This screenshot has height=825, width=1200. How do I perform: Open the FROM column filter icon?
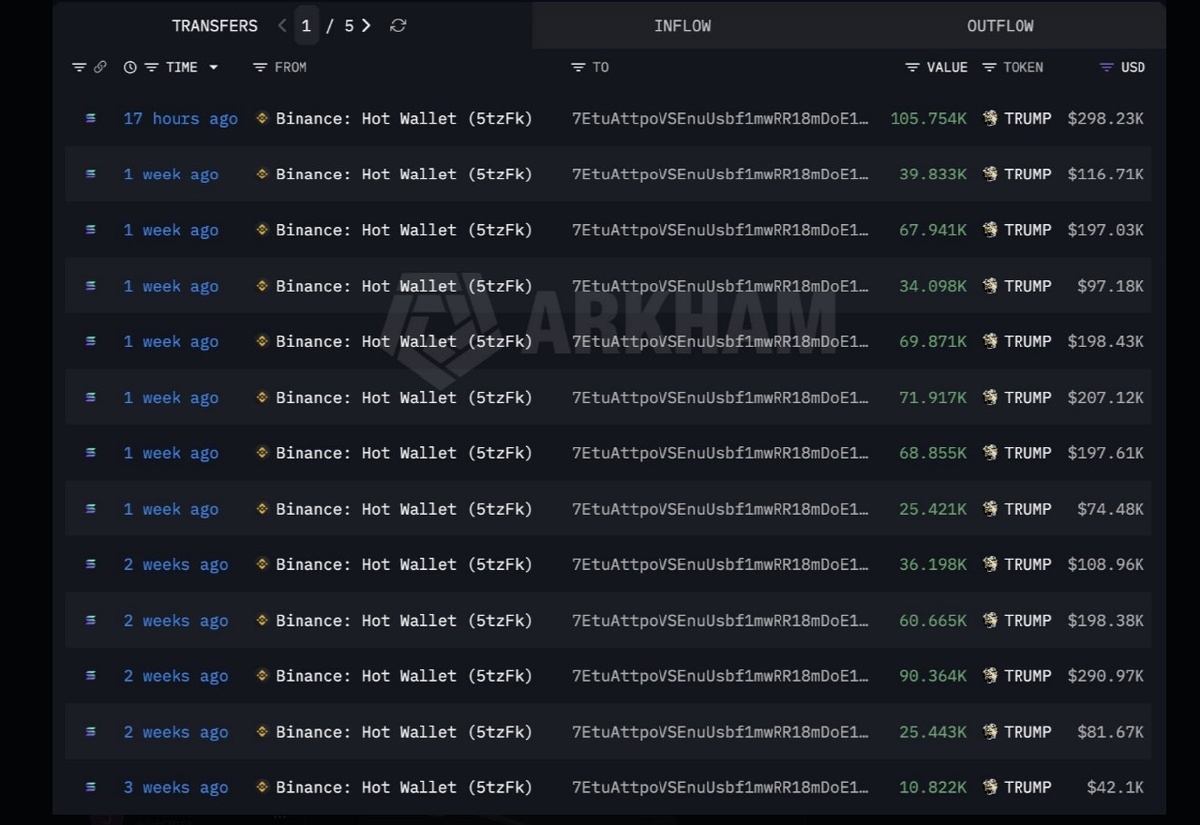[260, 67]
